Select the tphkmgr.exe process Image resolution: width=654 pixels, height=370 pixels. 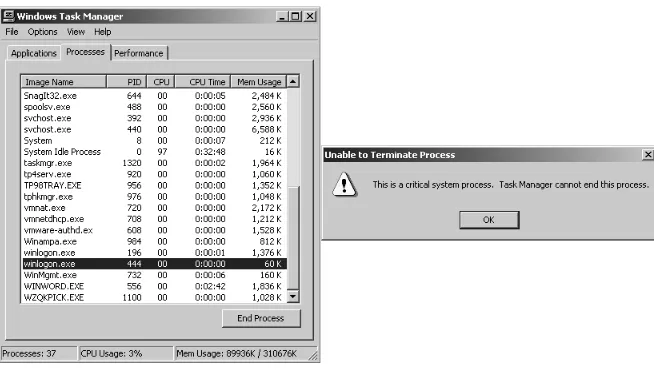(154, 197)
